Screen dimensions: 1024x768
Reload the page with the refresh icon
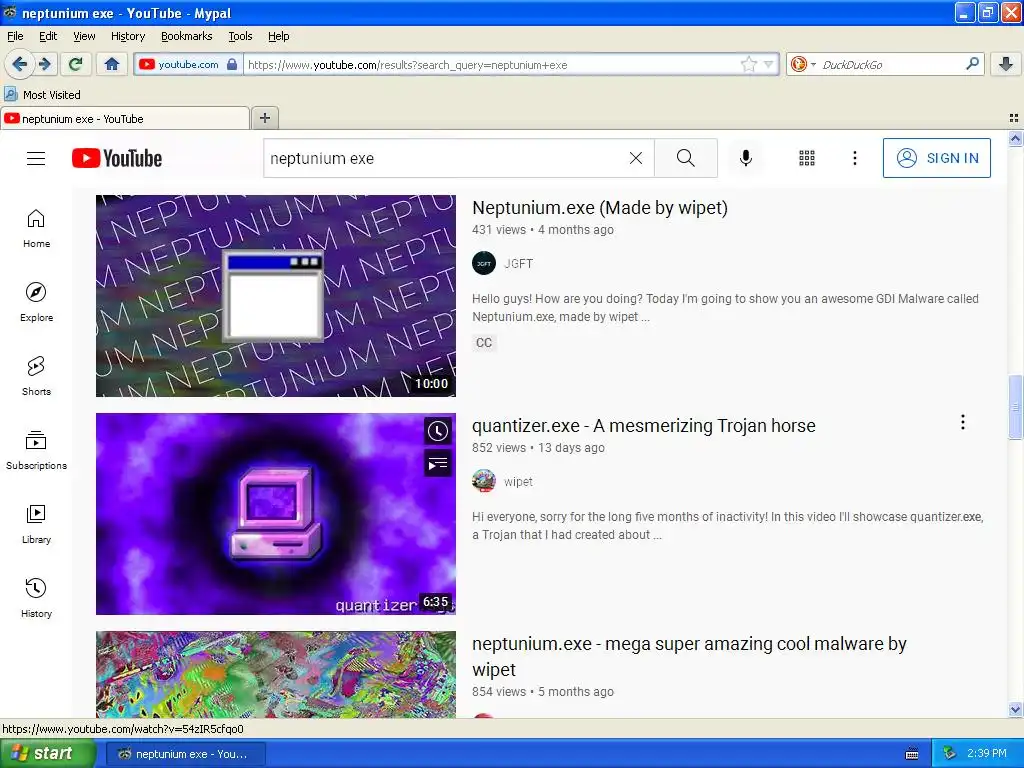point(76,64)
